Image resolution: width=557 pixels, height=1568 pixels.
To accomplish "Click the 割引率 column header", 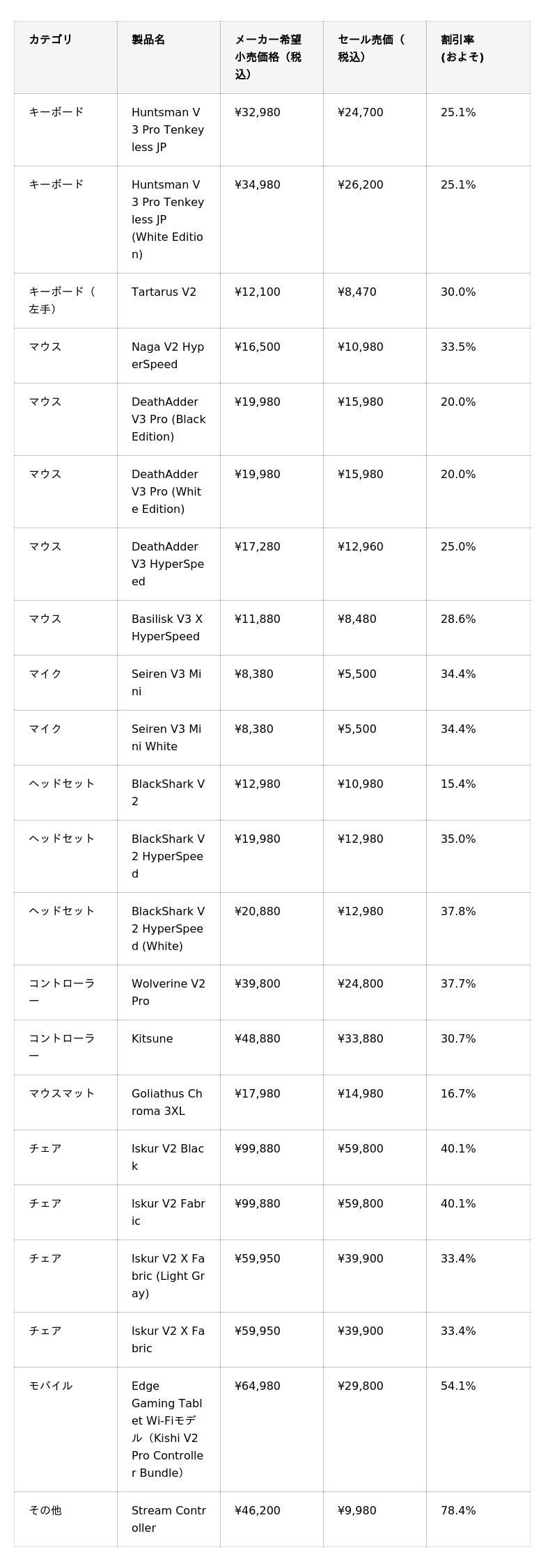I will tap(462, 49).
